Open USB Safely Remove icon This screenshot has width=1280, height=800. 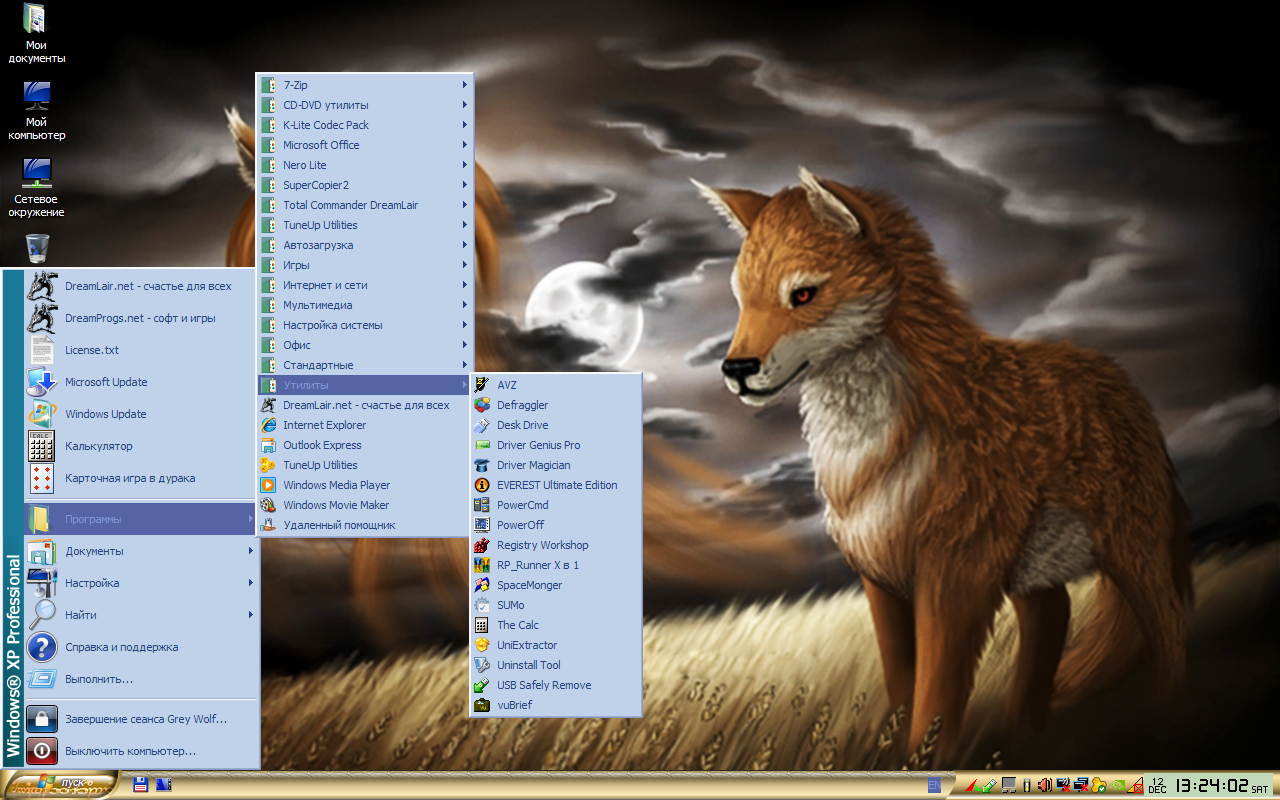click(x=481, y=685)
